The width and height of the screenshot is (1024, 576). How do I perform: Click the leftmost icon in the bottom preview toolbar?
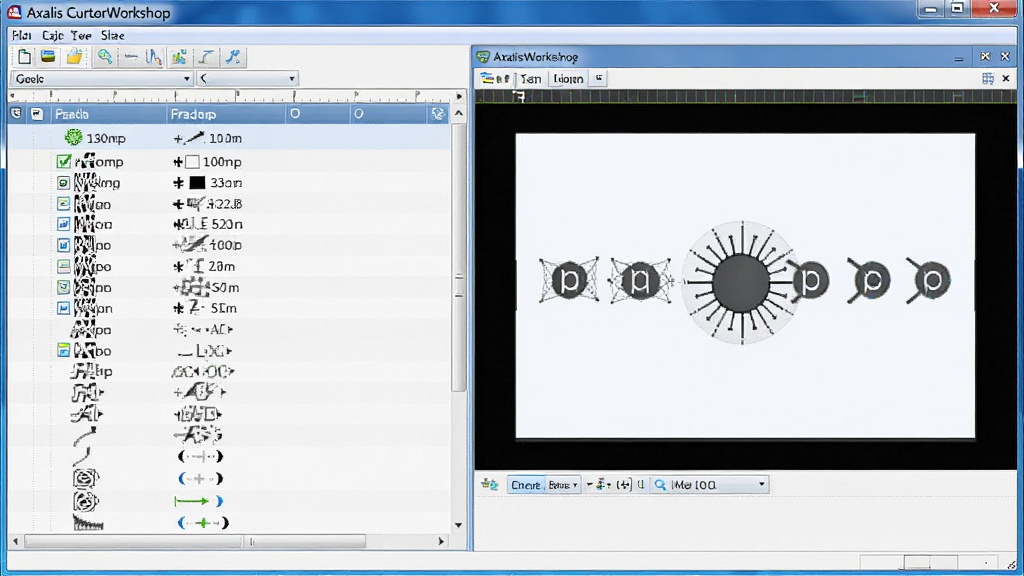(489, 485)
